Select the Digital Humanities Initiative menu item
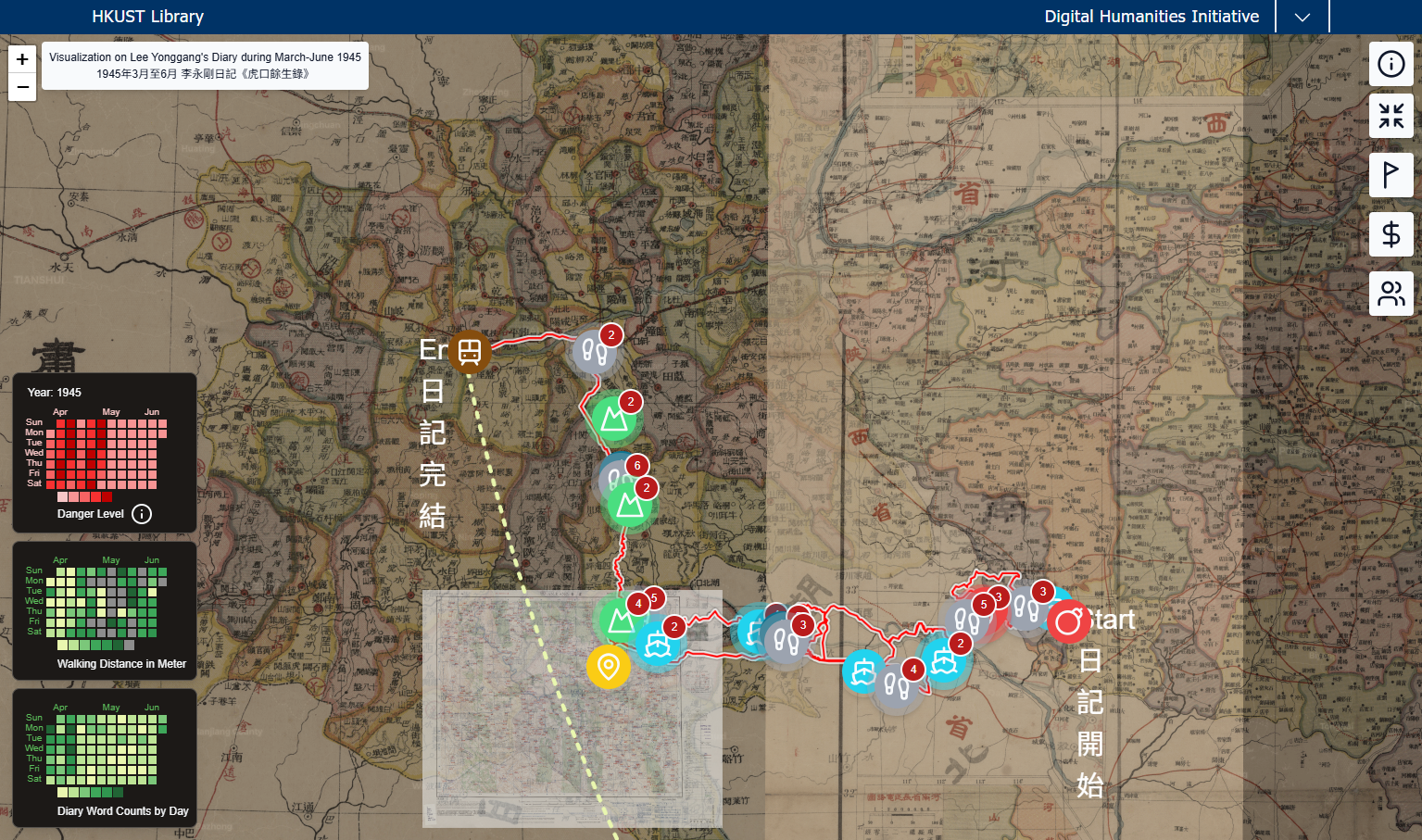Screen dimensions: 1422x840 click(1151, 16)
